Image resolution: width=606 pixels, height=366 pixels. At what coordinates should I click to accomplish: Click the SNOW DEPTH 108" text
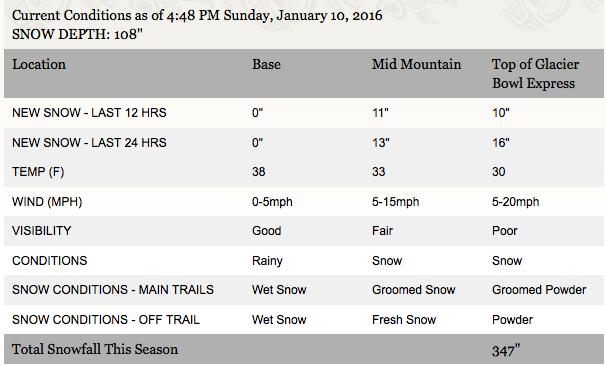coord(77,34)
